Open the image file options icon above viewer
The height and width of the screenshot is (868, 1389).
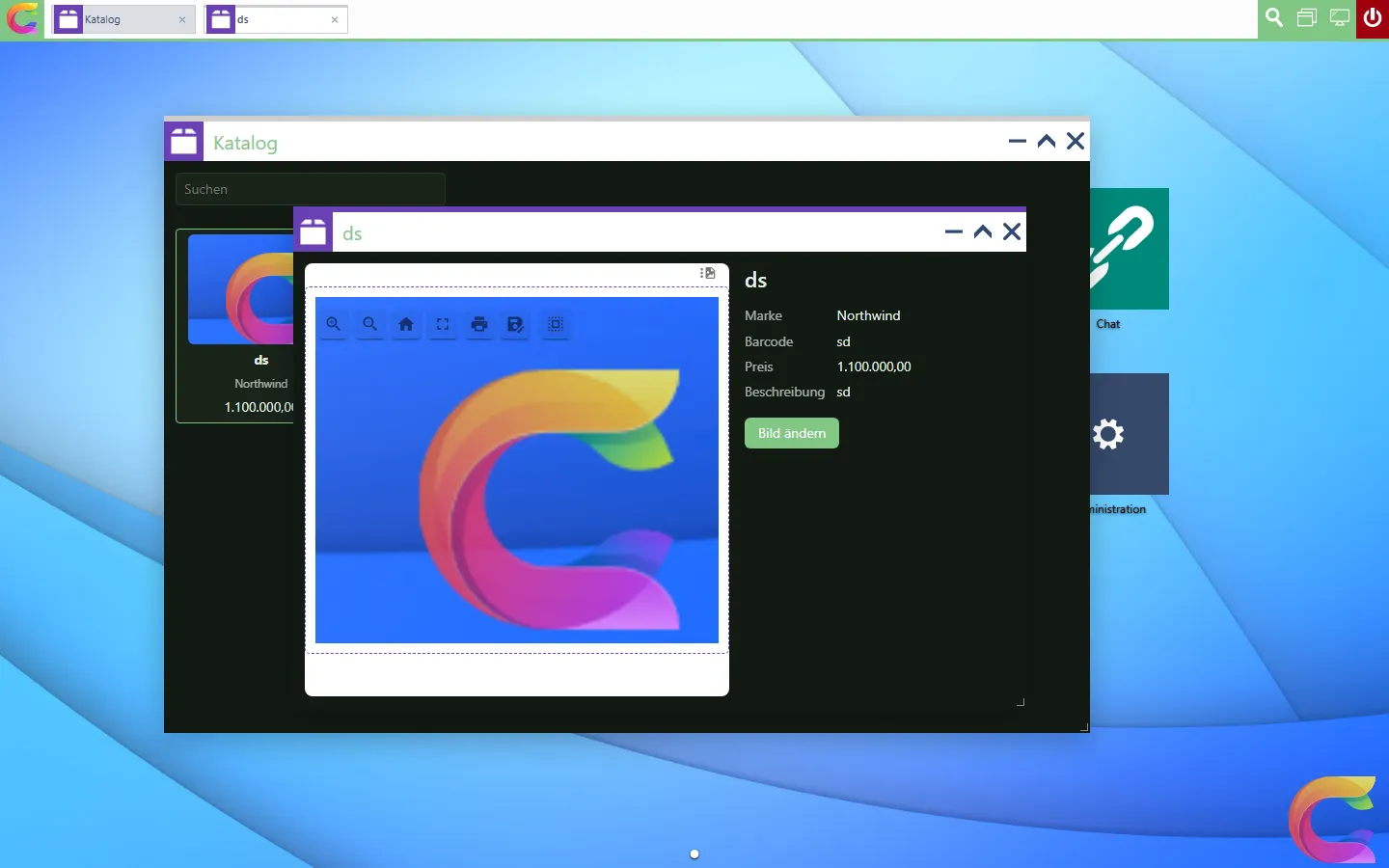708,273
